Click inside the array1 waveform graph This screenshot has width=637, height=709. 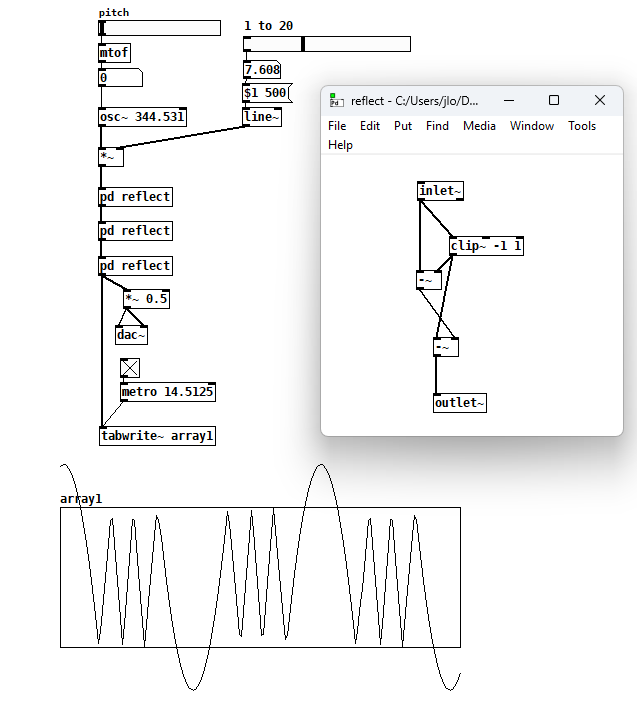[260, 577]
